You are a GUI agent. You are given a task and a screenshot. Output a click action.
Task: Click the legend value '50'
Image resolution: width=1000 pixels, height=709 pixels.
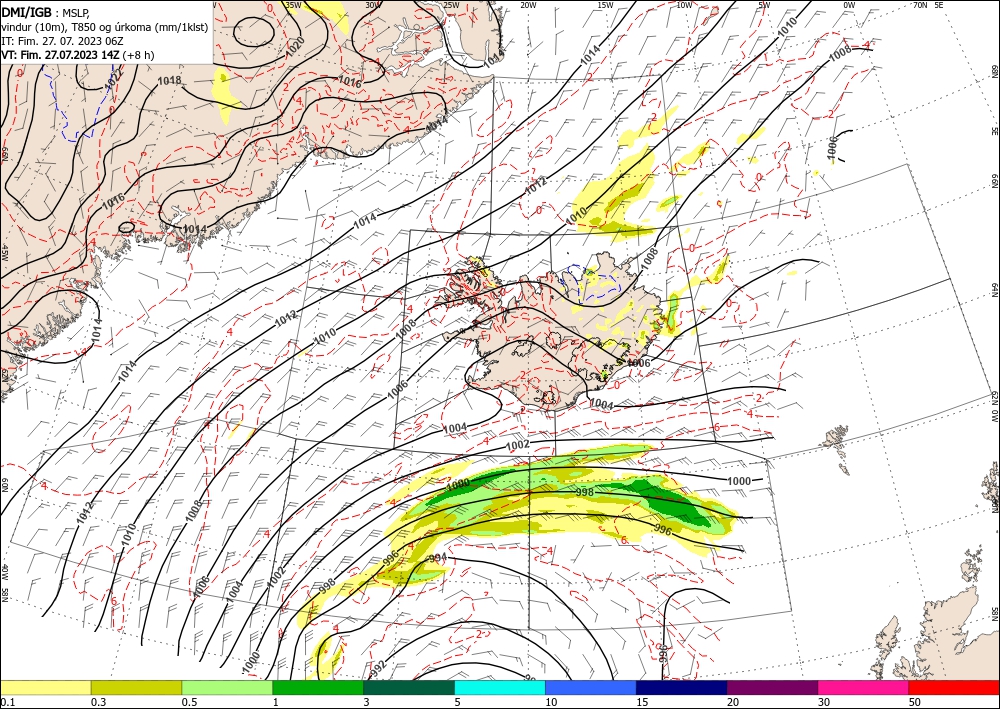click(915, 702)
